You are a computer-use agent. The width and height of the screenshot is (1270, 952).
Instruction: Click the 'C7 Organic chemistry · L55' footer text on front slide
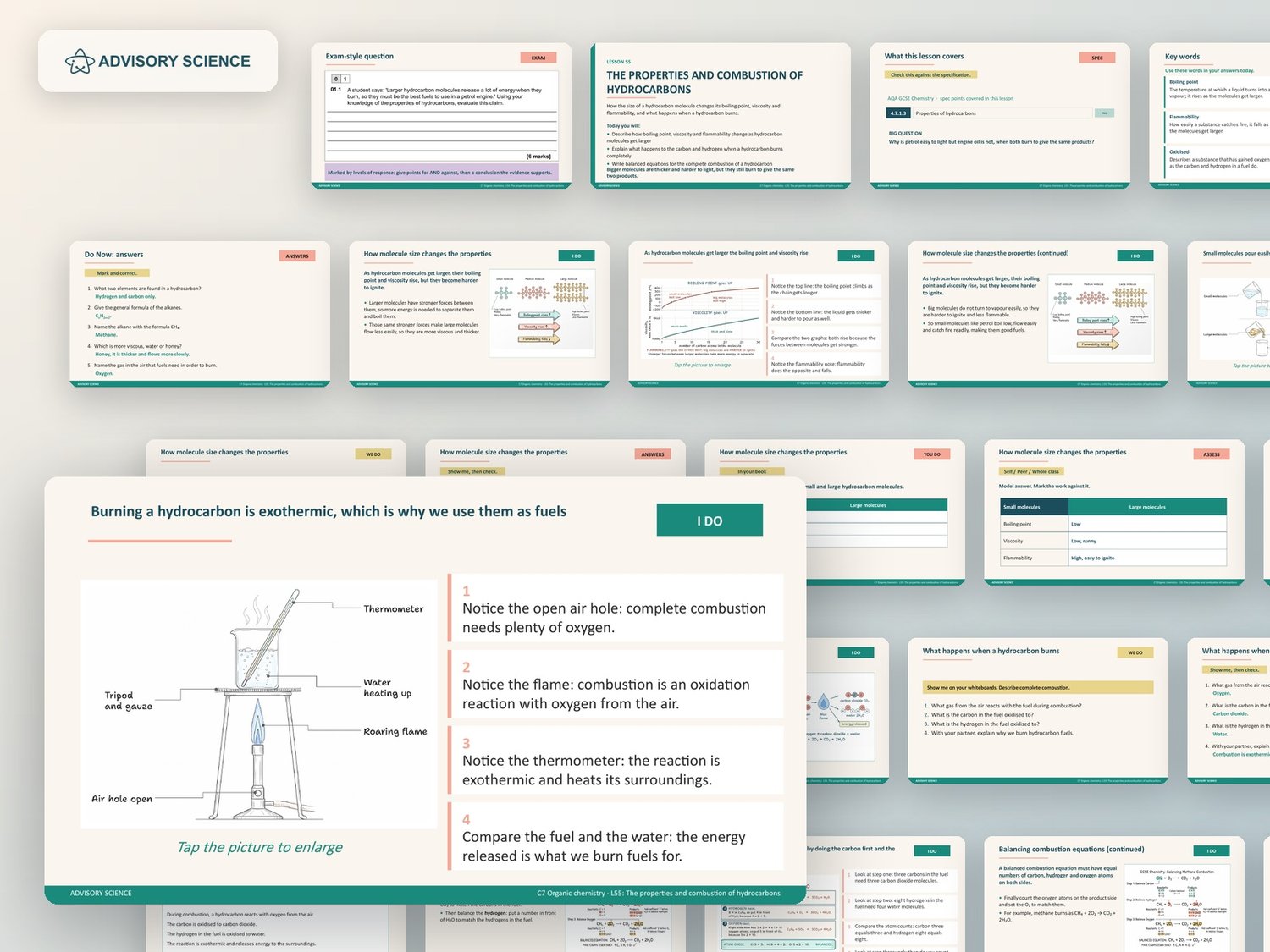coord(659,894)
